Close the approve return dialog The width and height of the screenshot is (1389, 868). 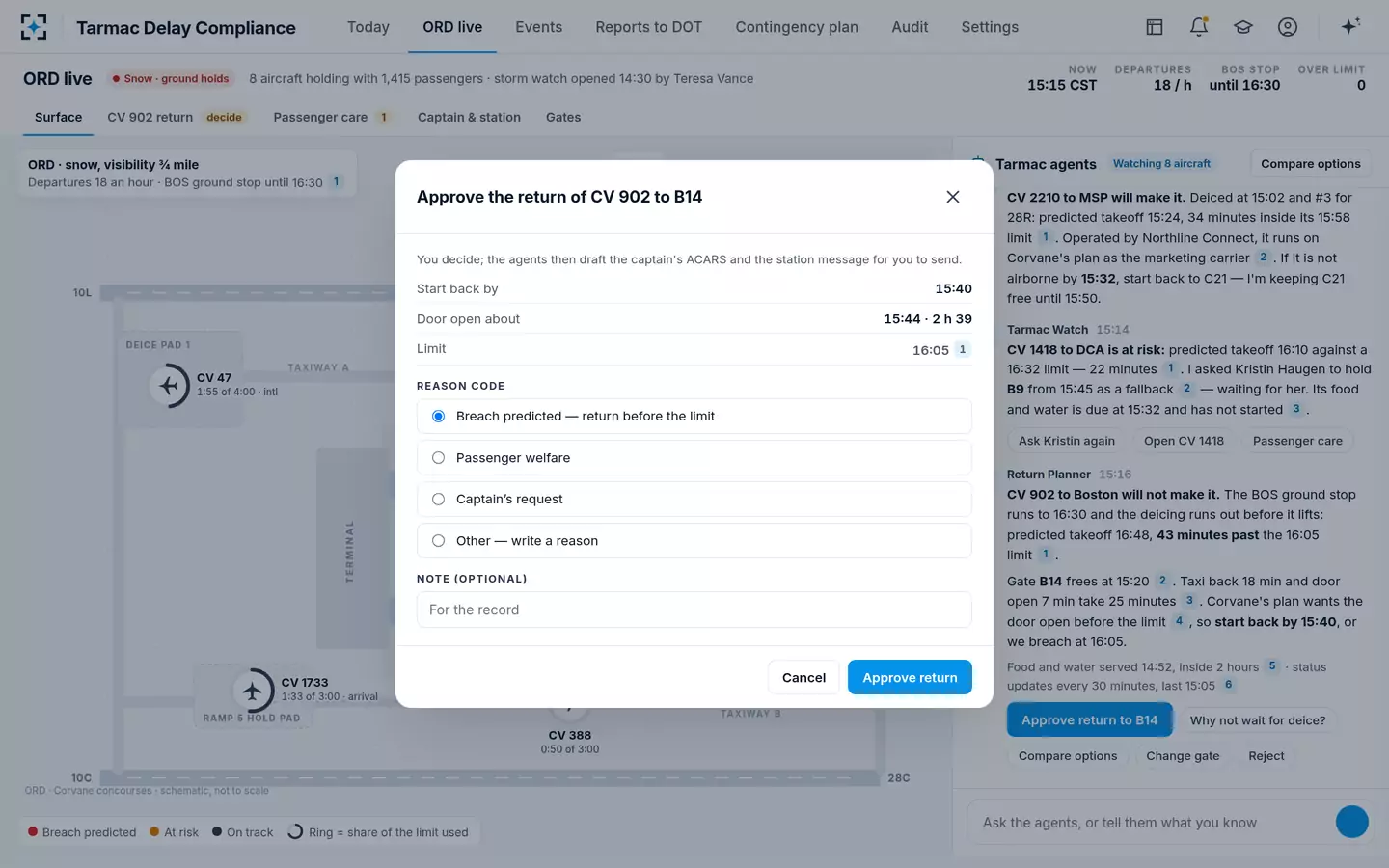[x=953, y=197]
